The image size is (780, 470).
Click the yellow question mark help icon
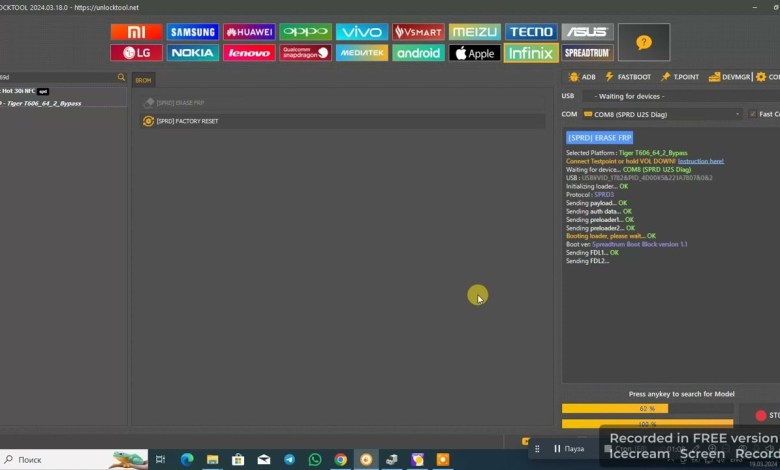[x=644, y=42]
